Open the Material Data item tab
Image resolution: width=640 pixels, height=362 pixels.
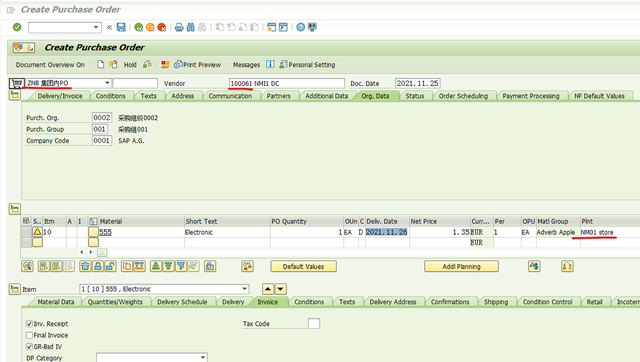tap(56, 302)
